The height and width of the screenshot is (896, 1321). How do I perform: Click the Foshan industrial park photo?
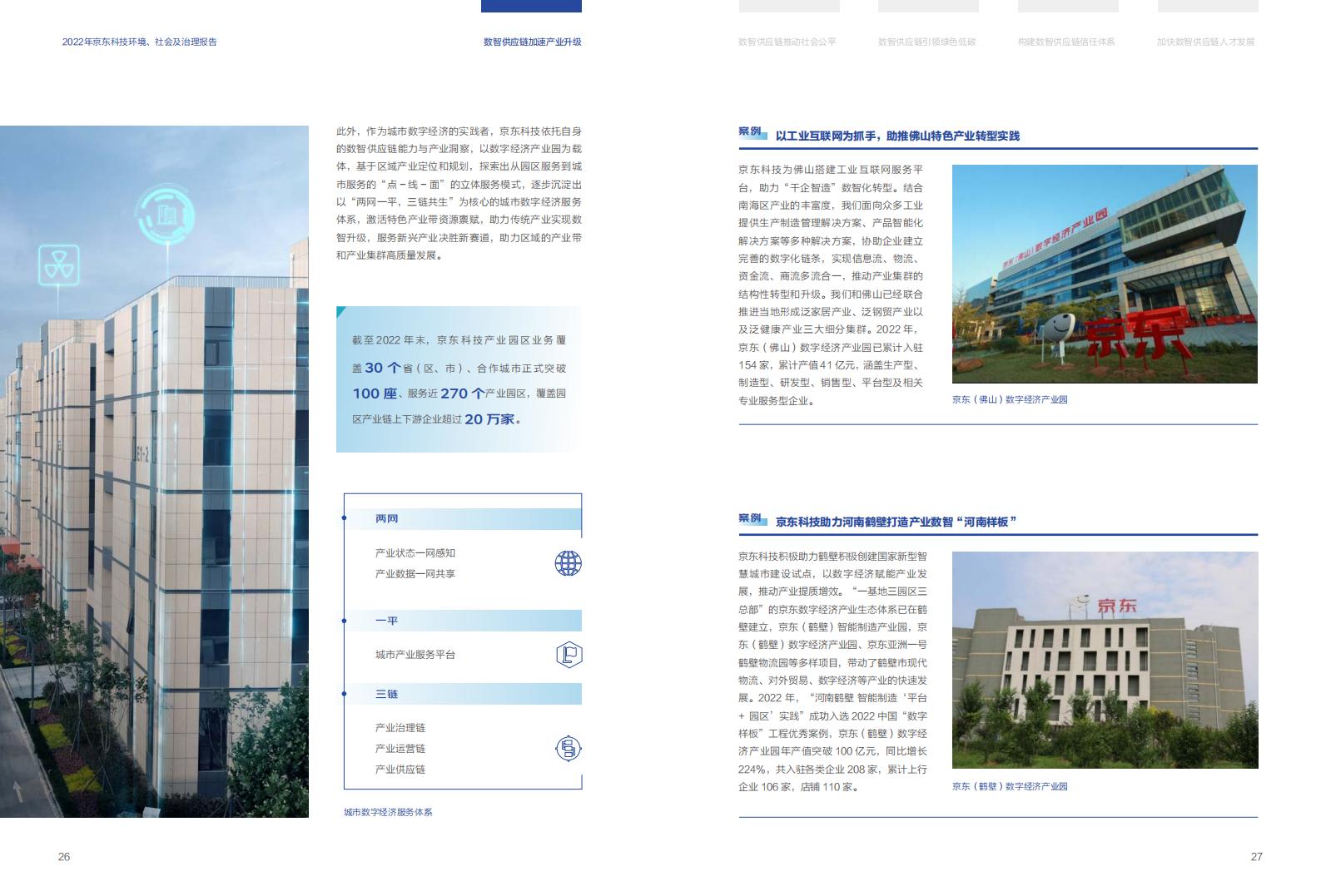tap(1105, 274)
